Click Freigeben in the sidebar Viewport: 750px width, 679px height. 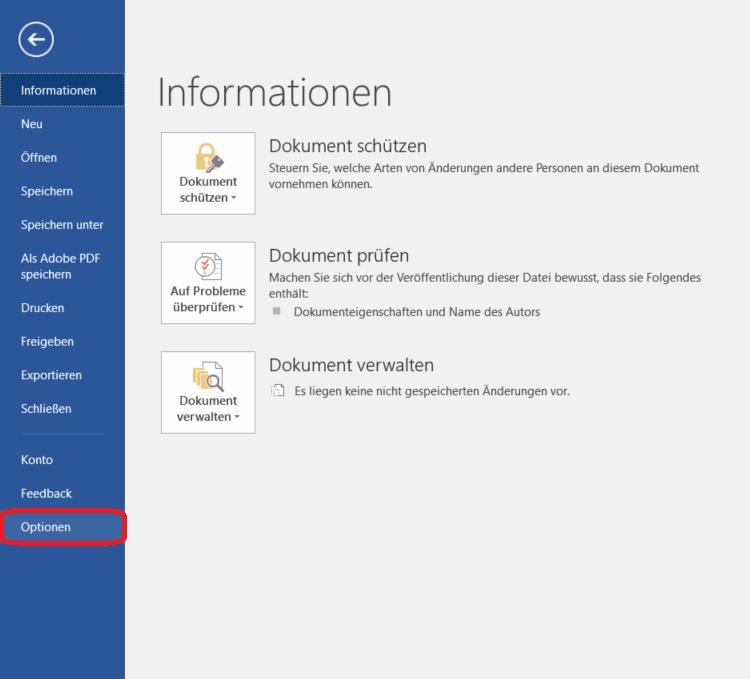click(x=47, y=342)
